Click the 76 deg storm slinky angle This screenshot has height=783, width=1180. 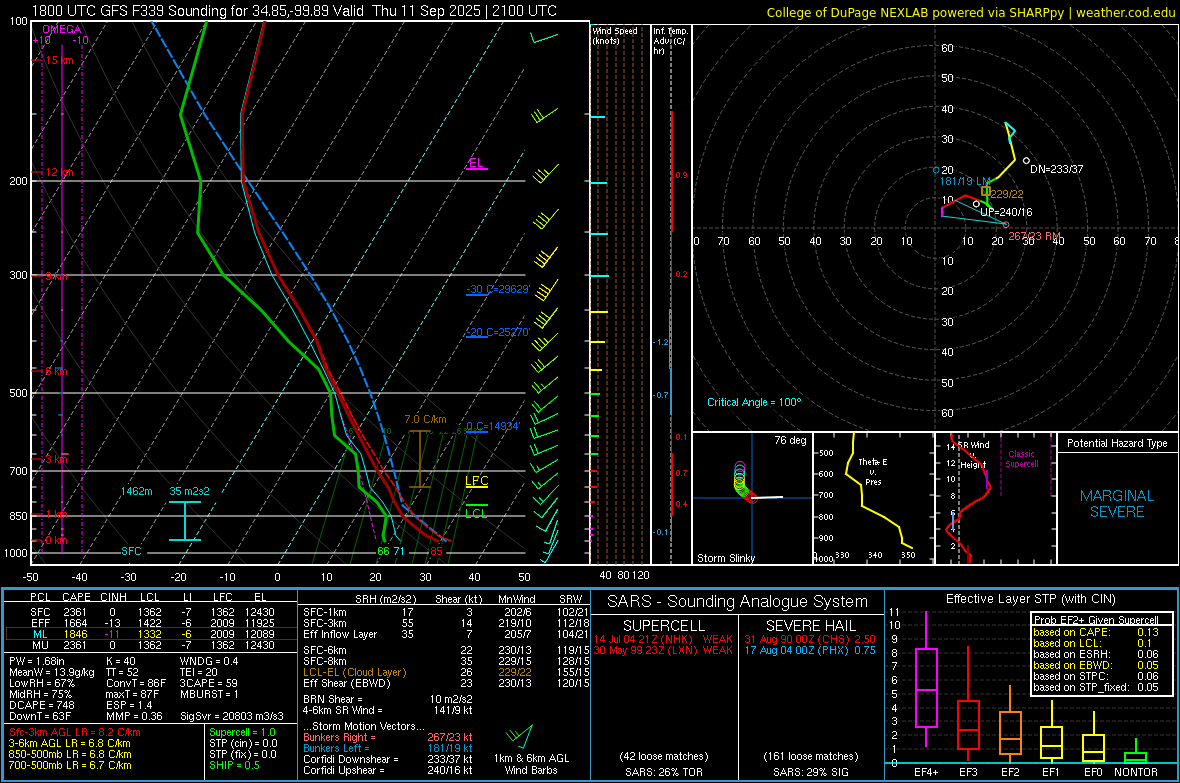tap(789, 440)
